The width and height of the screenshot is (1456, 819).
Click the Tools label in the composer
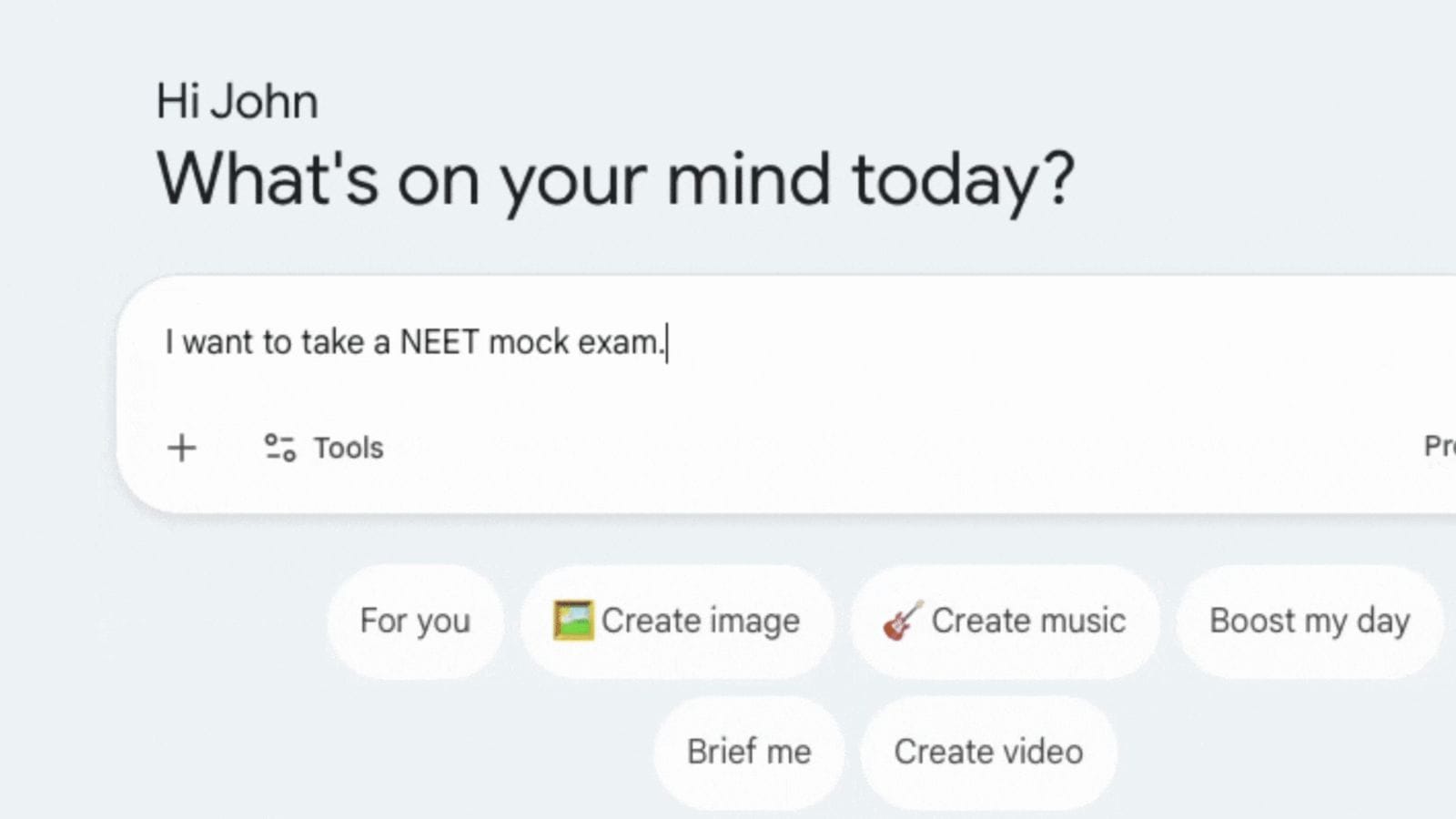coord(348,448)
